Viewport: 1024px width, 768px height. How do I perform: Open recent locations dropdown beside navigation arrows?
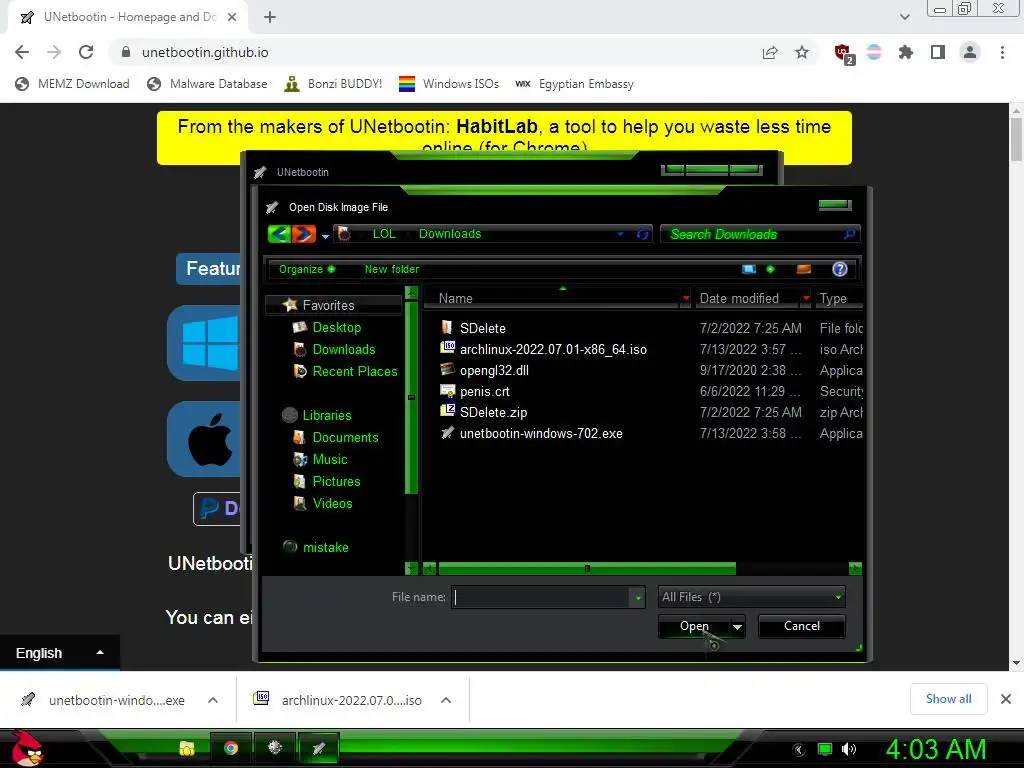(x=325, y=236)
